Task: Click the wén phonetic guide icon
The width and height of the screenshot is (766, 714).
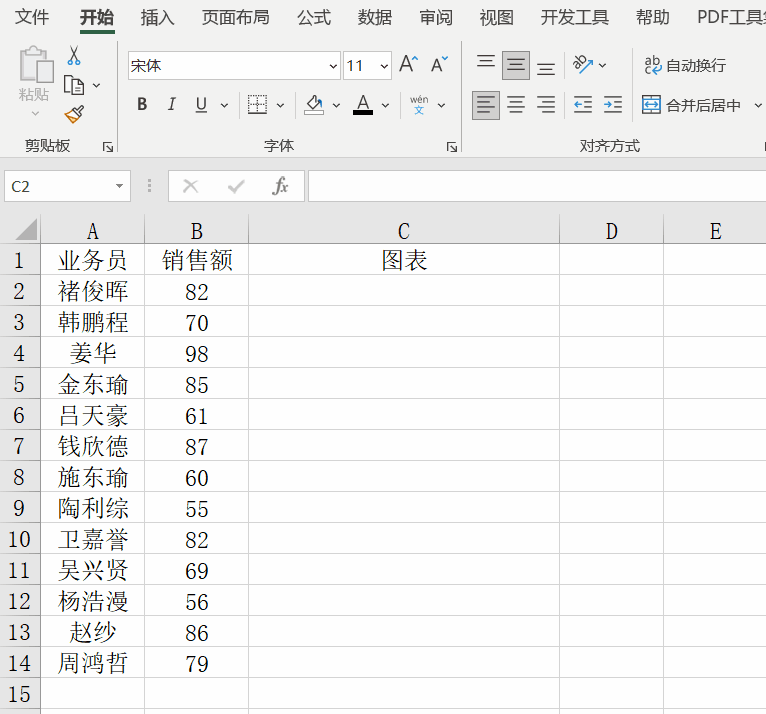Action: [419, 105]
